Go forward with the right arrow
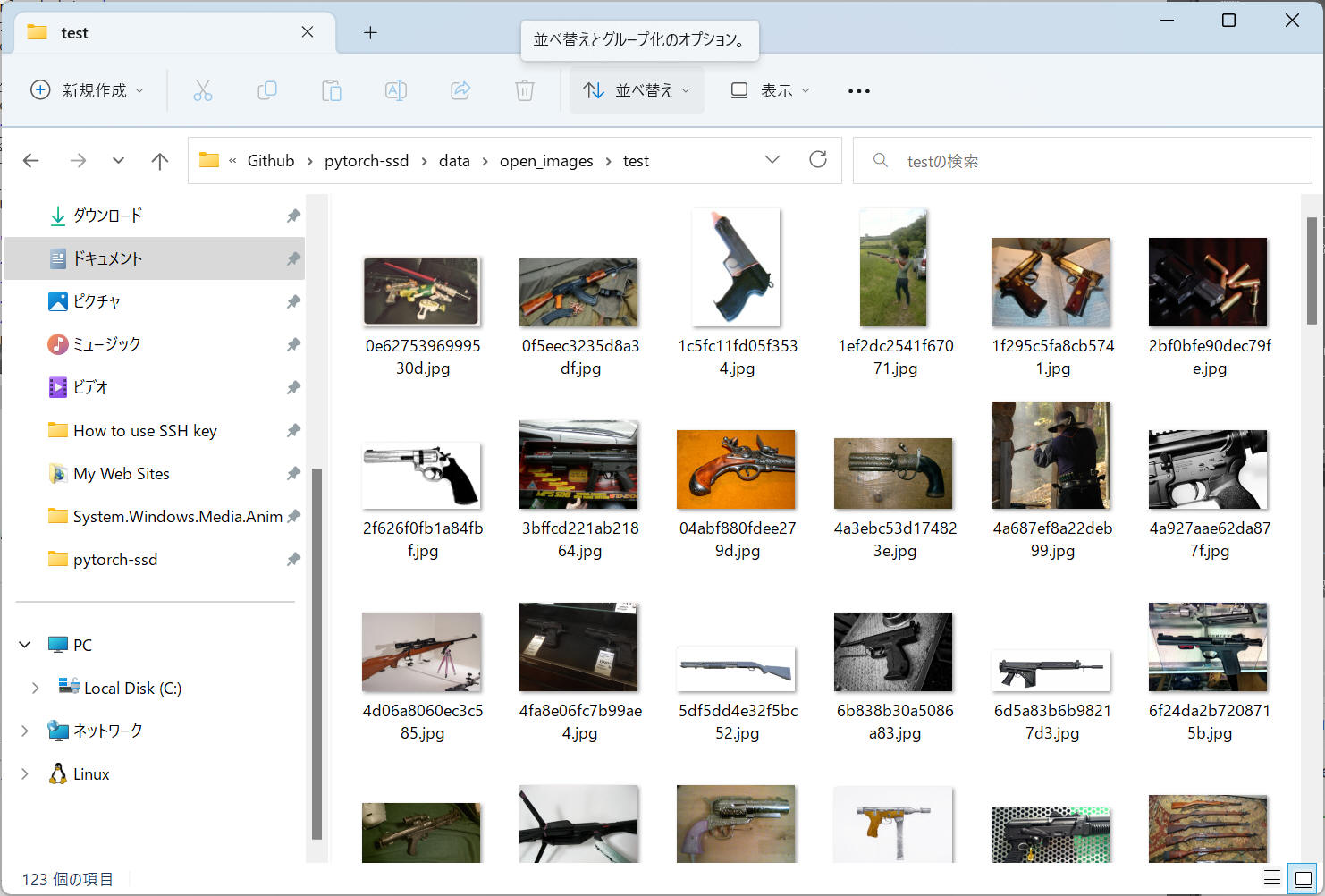Image resolution: width=1325 pixels, height=896 pixels. coord(79,161)
